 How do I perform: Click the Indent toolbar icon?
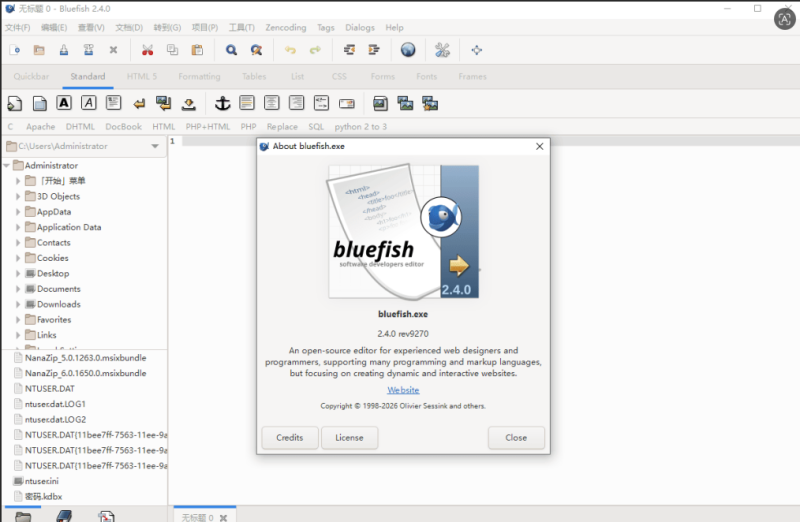[x=374, y=50]
